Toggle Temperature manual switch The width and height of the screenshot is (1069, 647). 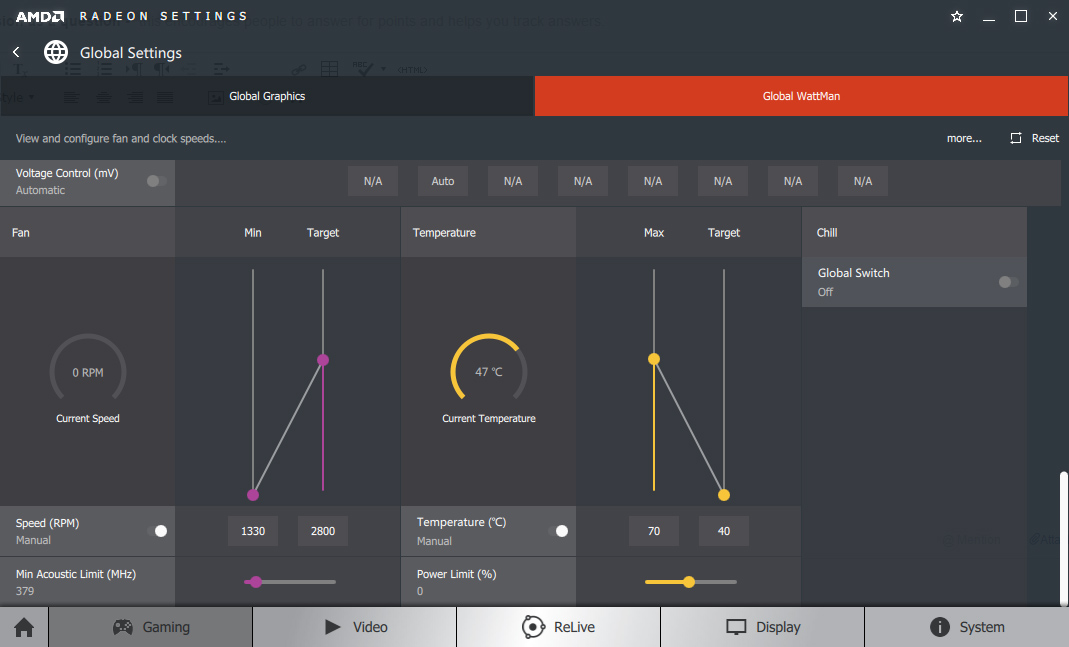coord(559,531)
